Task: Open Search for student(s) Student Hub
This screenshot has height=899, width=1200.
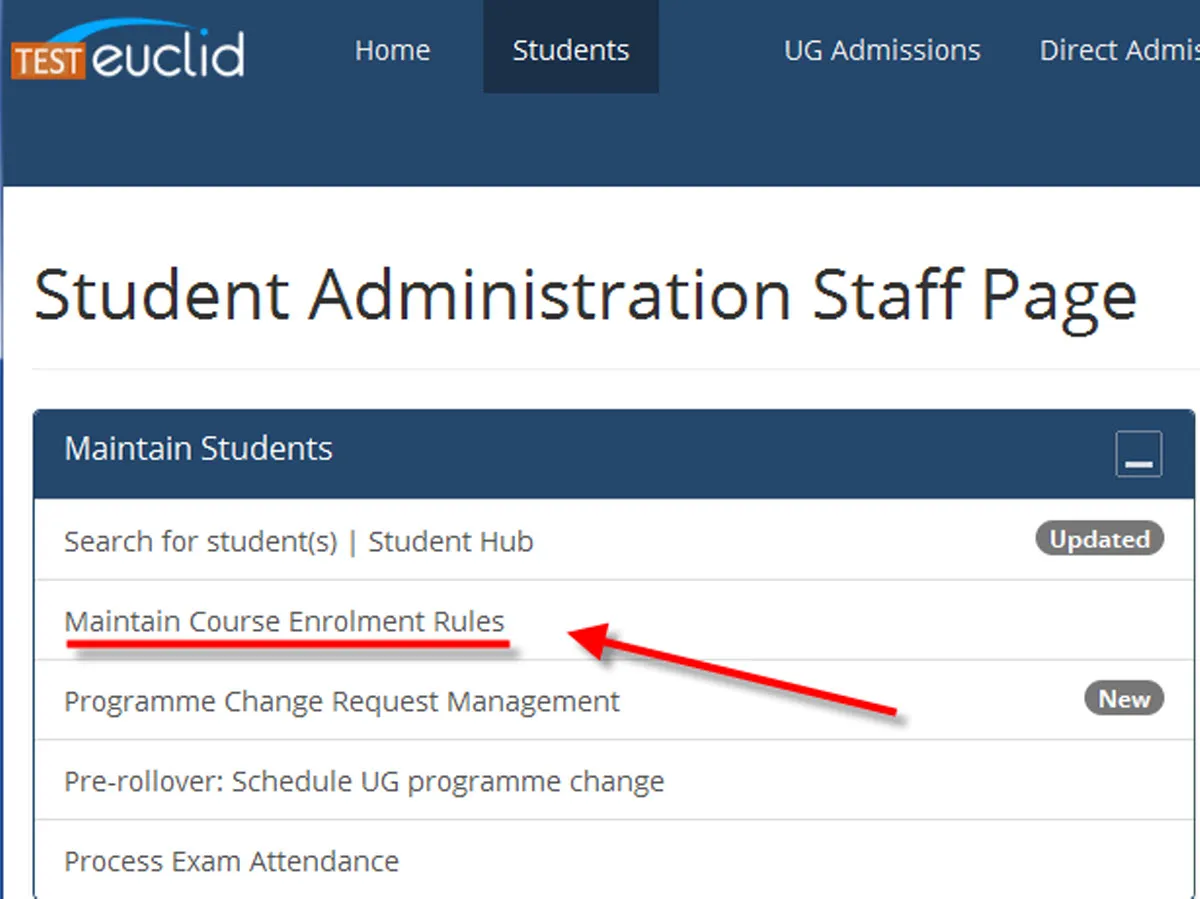Action: tap(298, 541)
